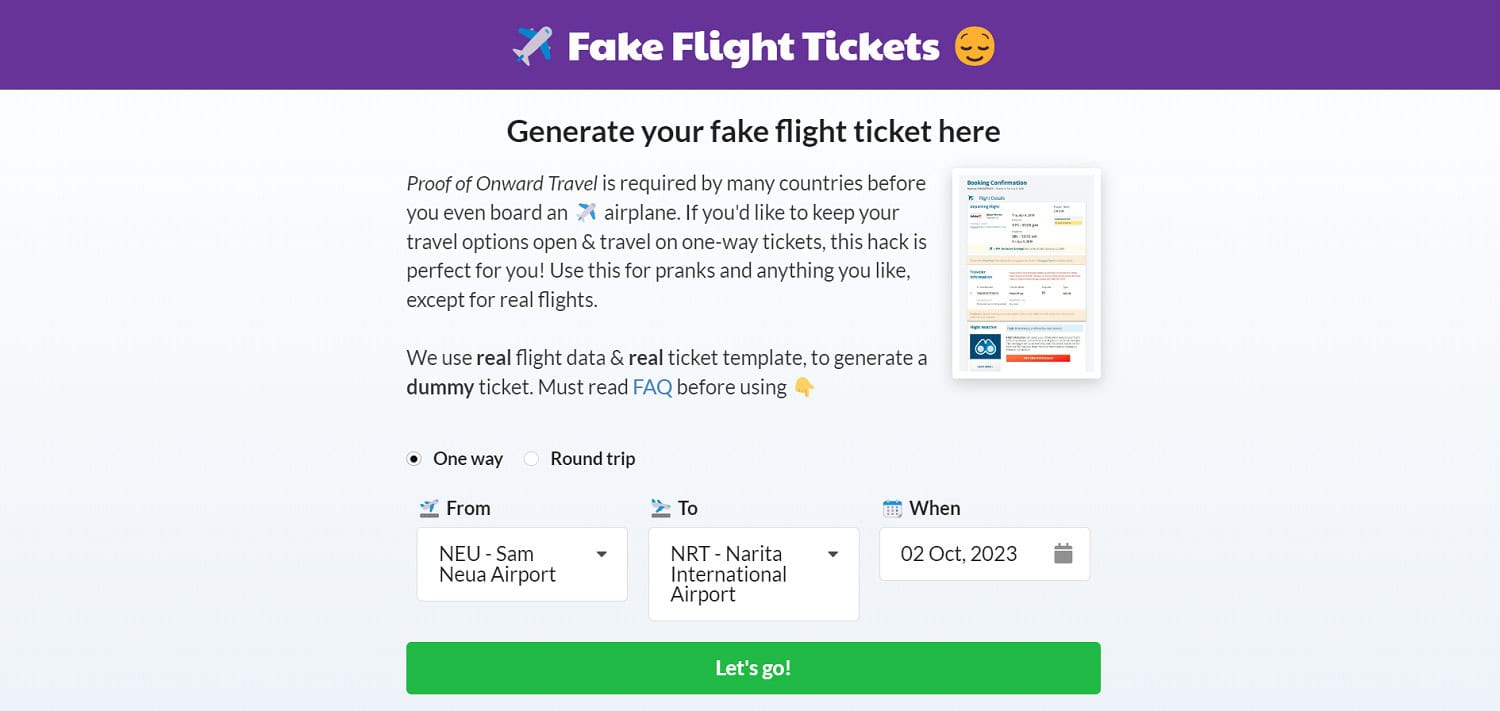The height and width of the screenshot is (711, 1500).
Task: Open the NEU - Sam Neua Airport selector
Action: point(522,564)
